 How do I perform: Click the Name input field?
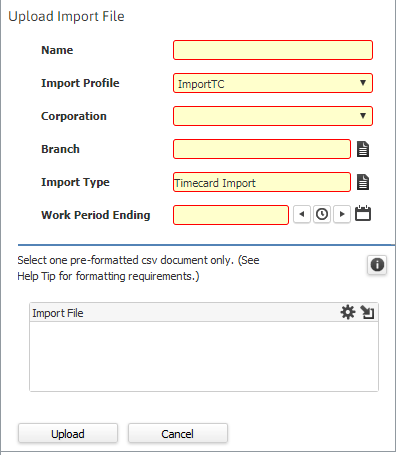[273, 50]
